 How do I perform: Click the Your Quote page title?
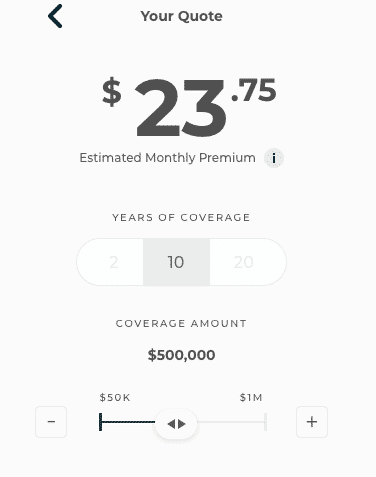[181, 16]
